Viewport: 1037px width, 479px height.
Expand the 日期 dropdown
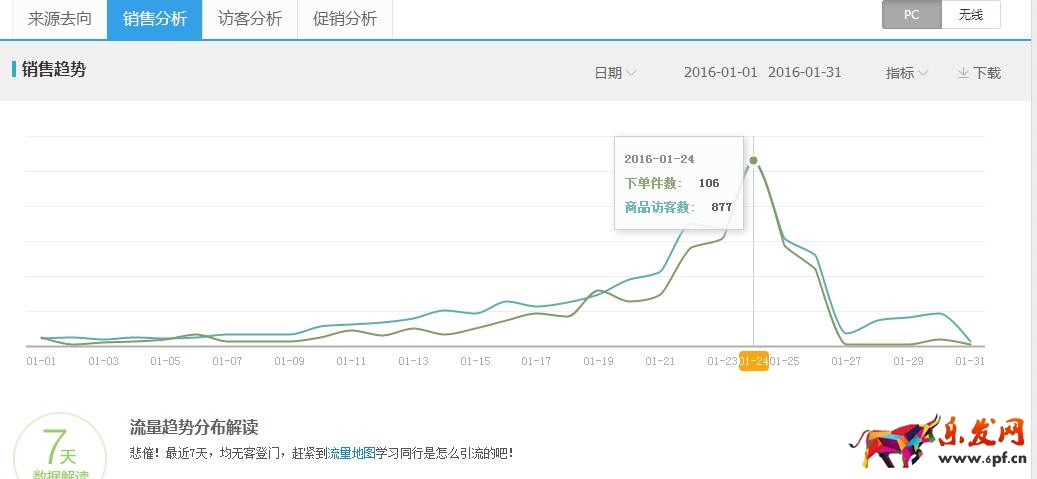point(615,73)
